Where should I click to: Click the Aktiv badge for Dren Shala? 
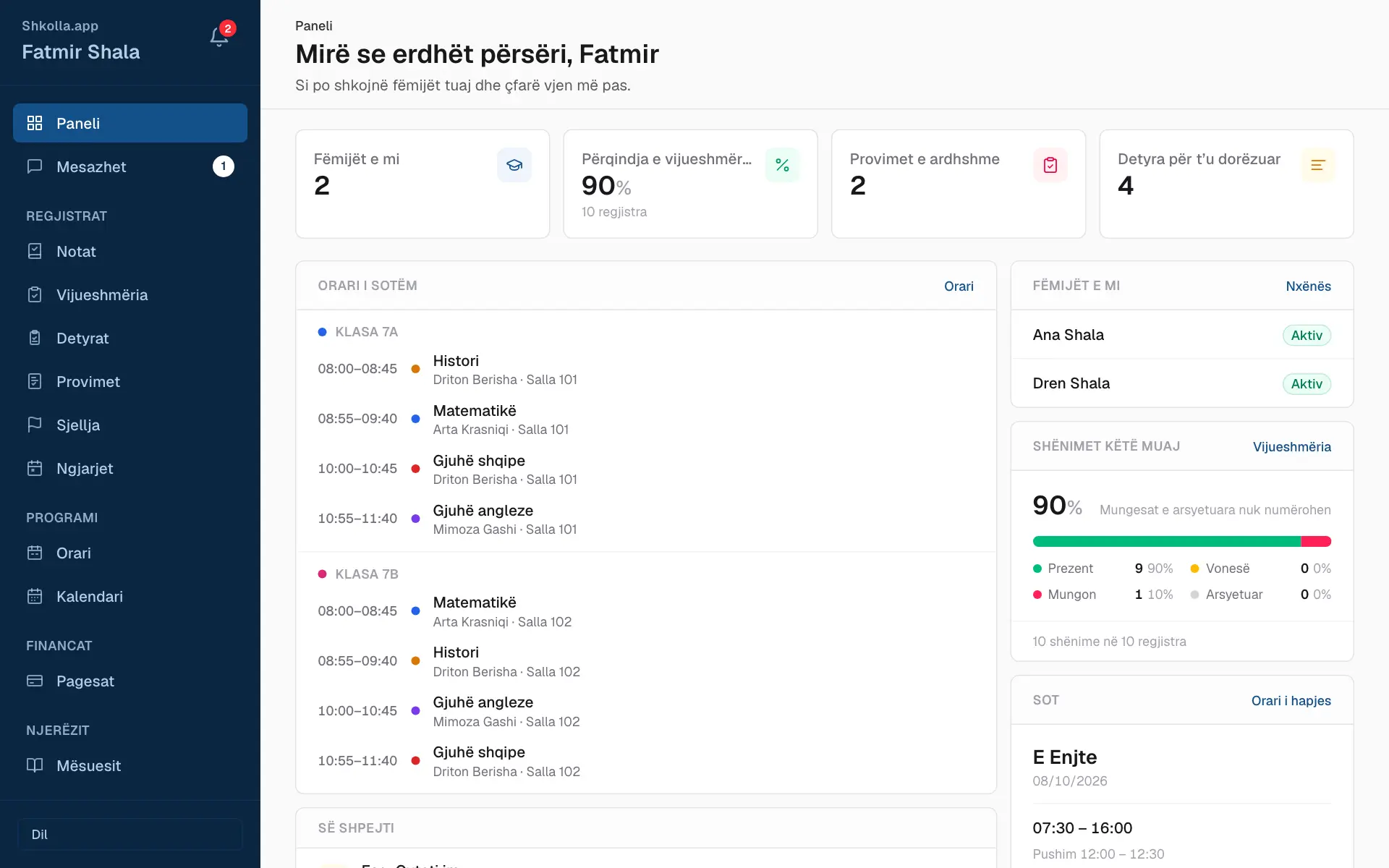1307,383
